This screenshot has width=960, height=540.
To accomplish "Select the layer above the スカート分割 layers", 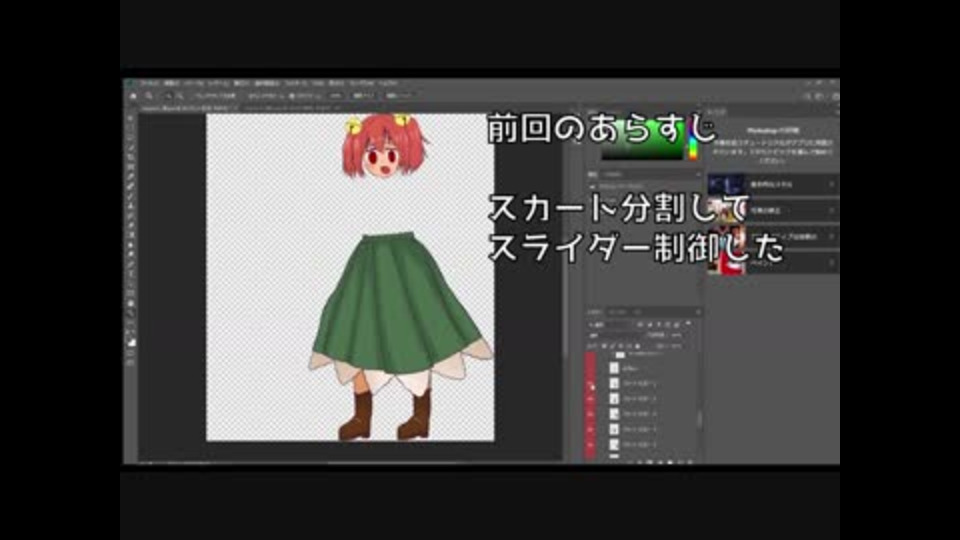I will (646, 369).
